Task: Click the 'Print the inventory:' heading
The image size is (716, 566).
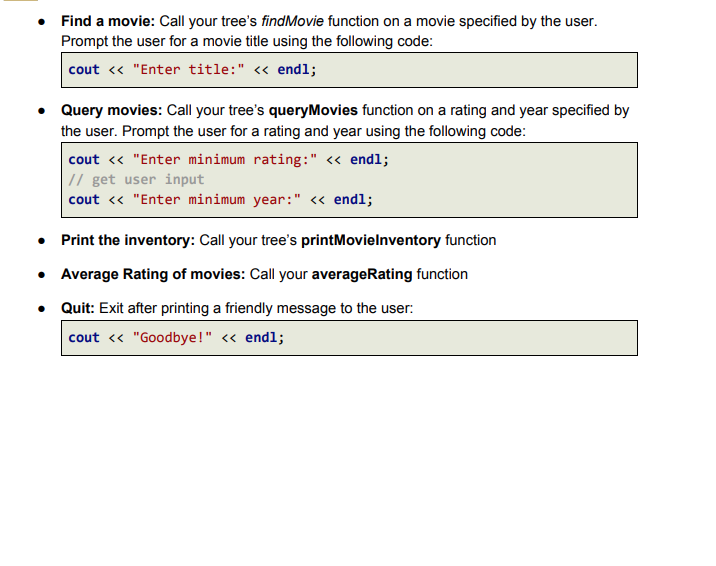Action: [128, 240]
